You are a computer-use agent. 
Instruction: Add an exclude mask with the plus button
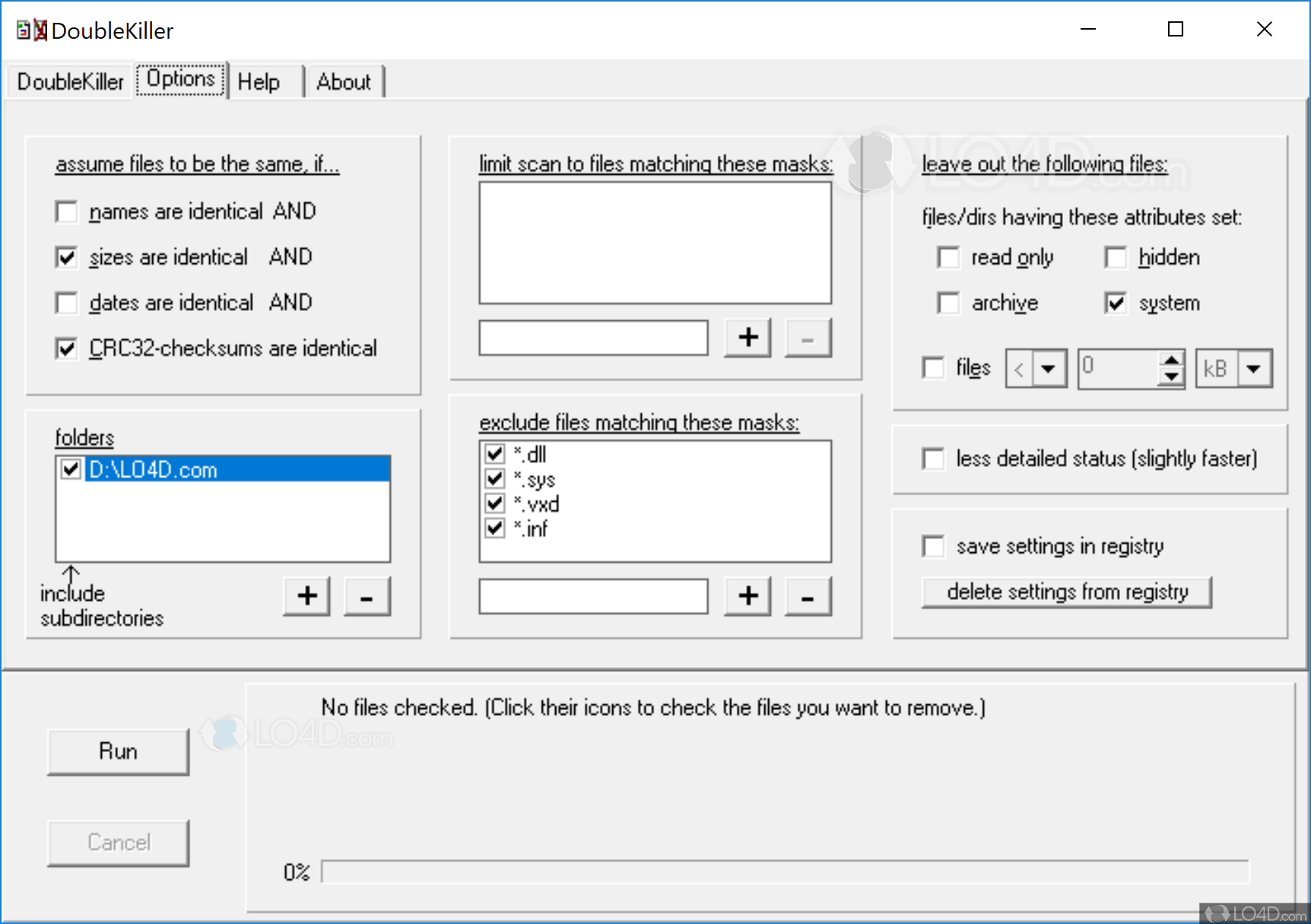(748, 596)
